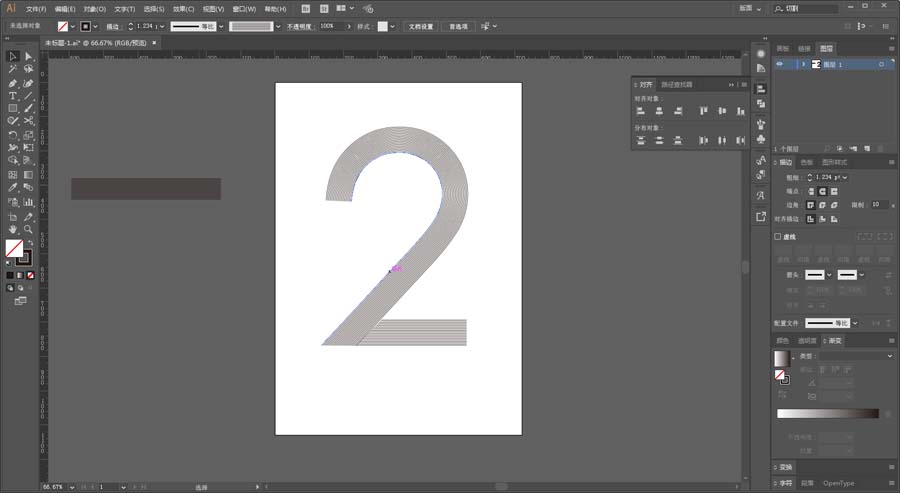This screenshot has height=493, width=900.
Task: Select the Type tool
Action: point(13,96)
